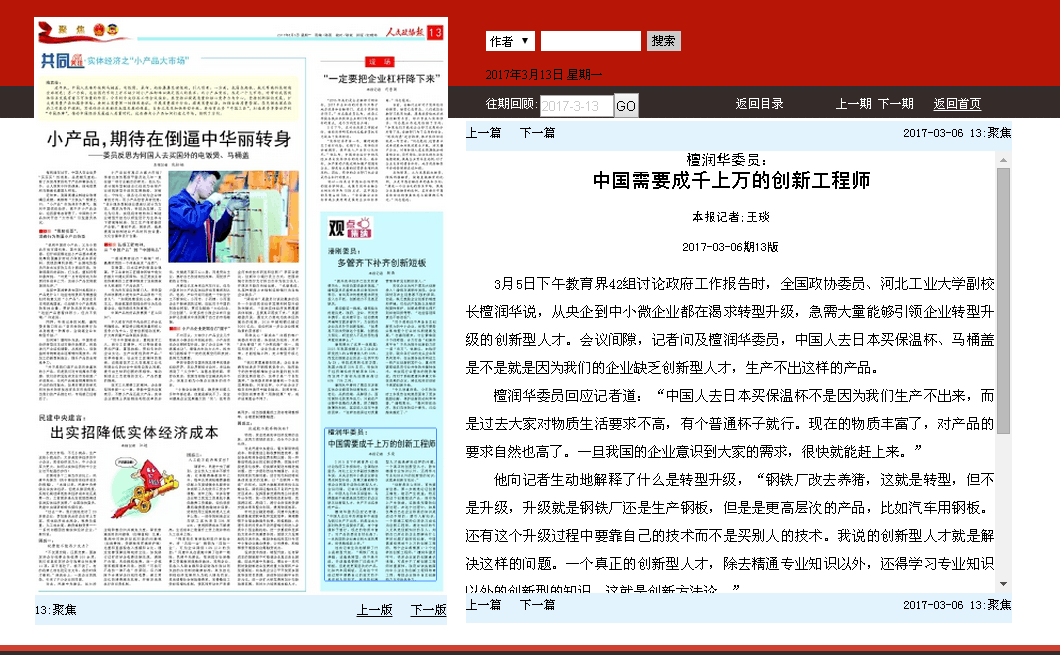Click the article scrollbar's up arrow
Image resolution: width=1060 pixels, height=655 pixels.
click(x=1003, y=160)
